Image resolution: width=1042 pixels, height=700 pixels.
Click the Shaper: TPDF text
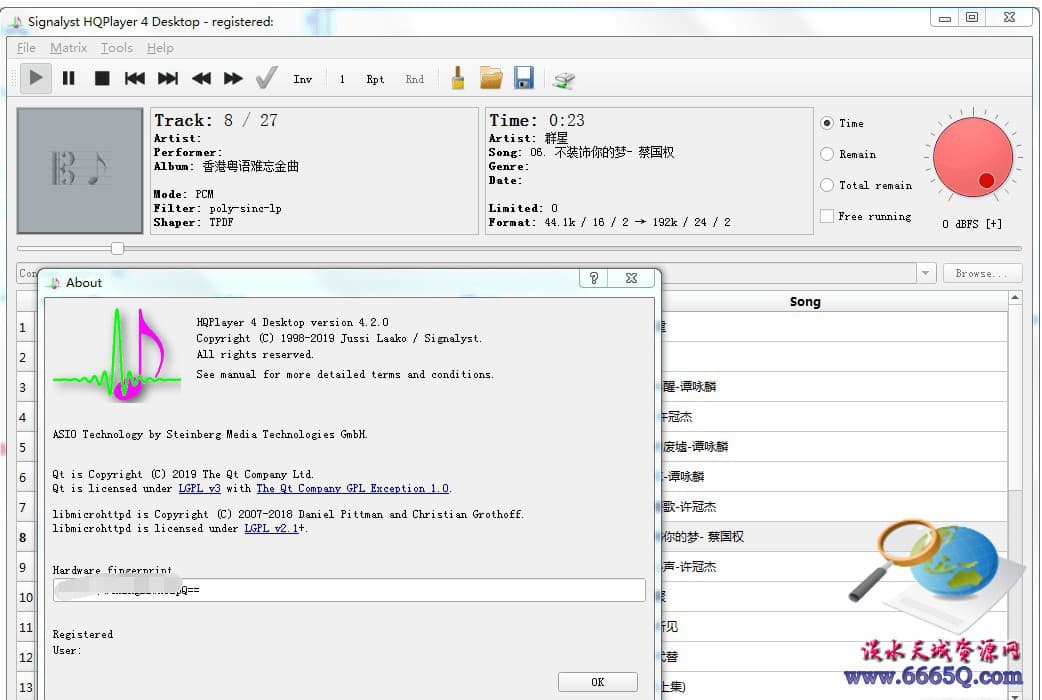coord(193,223)
